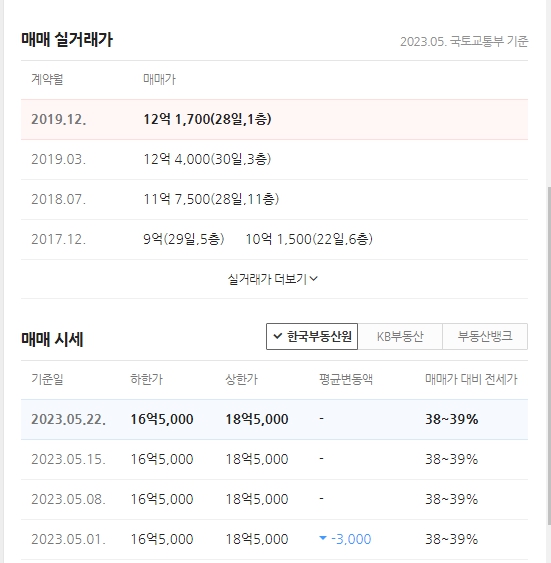Click 38~39% in the 2023.05.15. row
Screen dimensions: 551x563
452,459
